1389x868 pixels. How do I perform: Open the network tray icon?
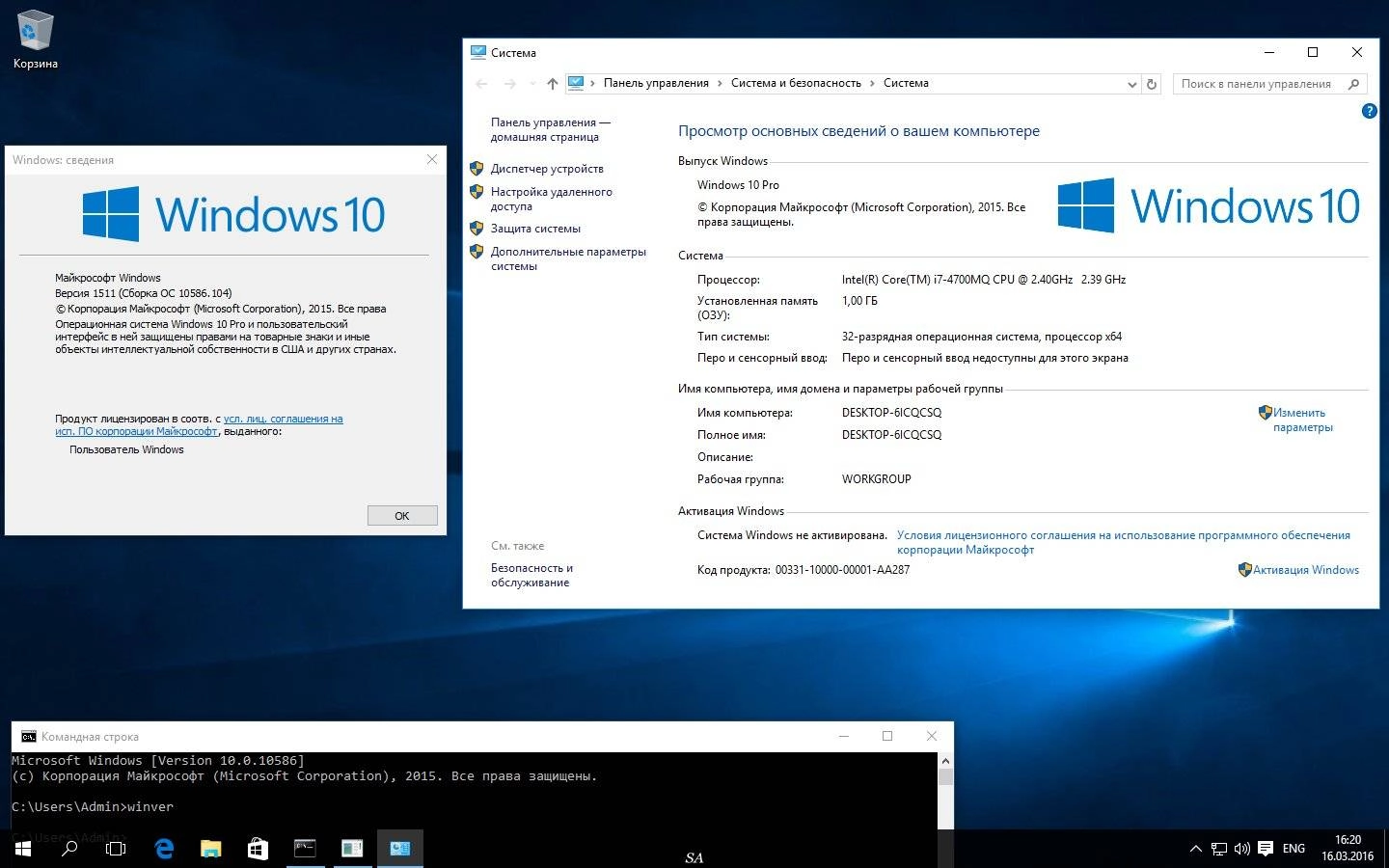[x=1219, y=849]
